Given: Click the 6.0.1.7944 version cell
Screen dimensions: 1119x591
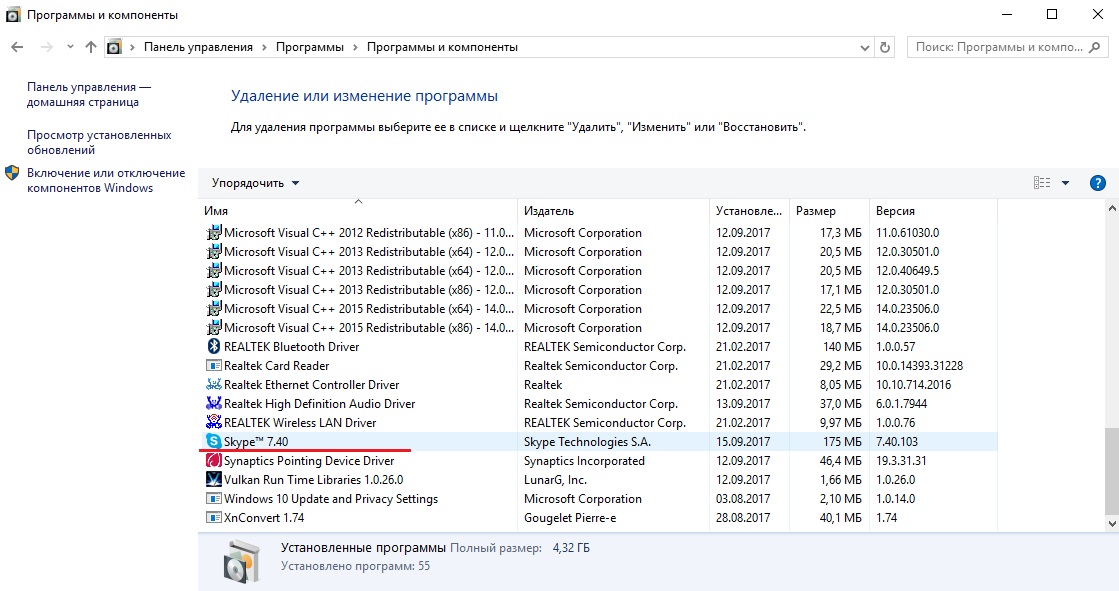Looking at the screenshot, I should click(901, 403).
